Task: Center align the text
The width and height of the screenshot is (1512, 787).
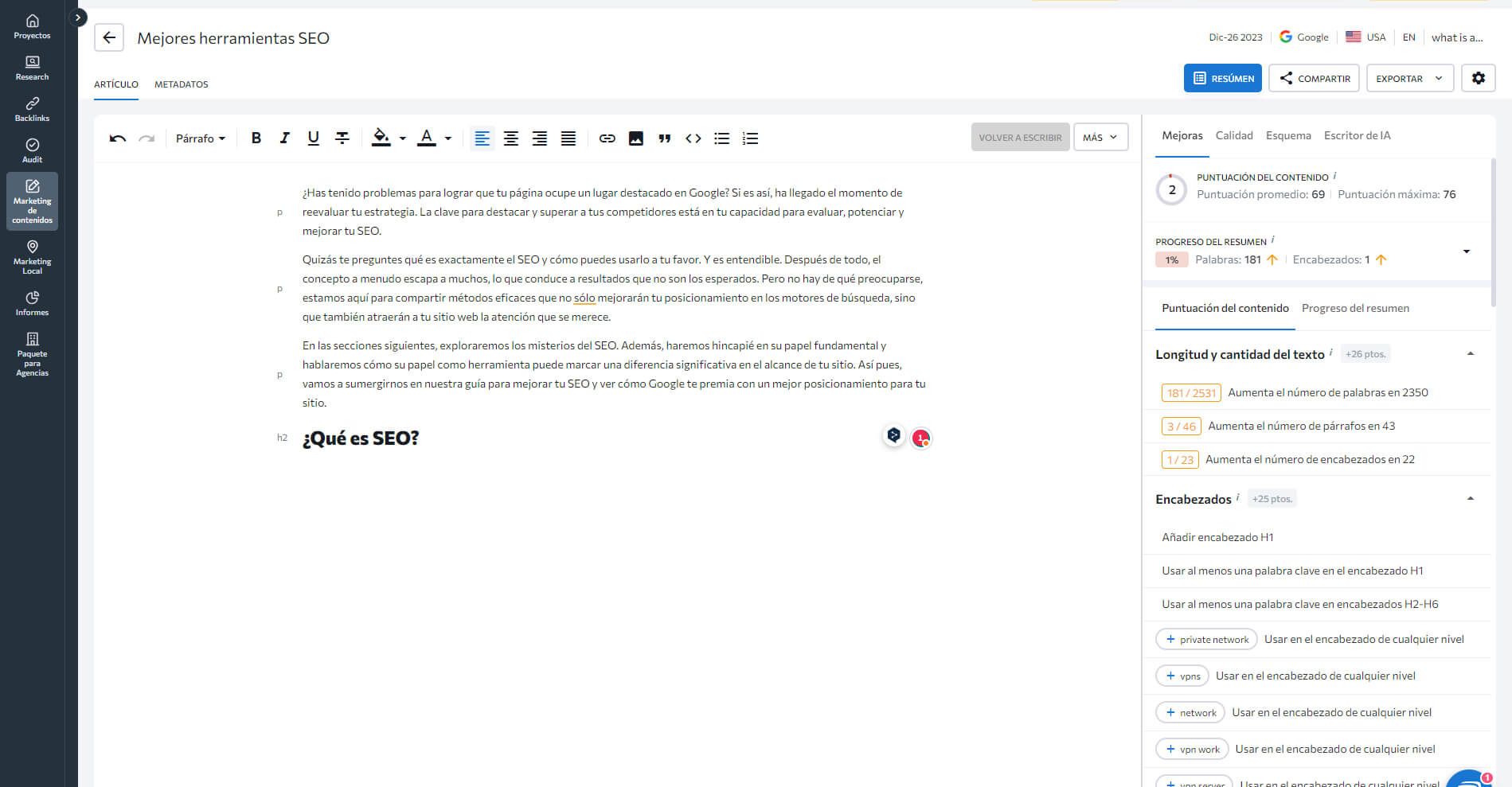Action: [x=511, y=138]
